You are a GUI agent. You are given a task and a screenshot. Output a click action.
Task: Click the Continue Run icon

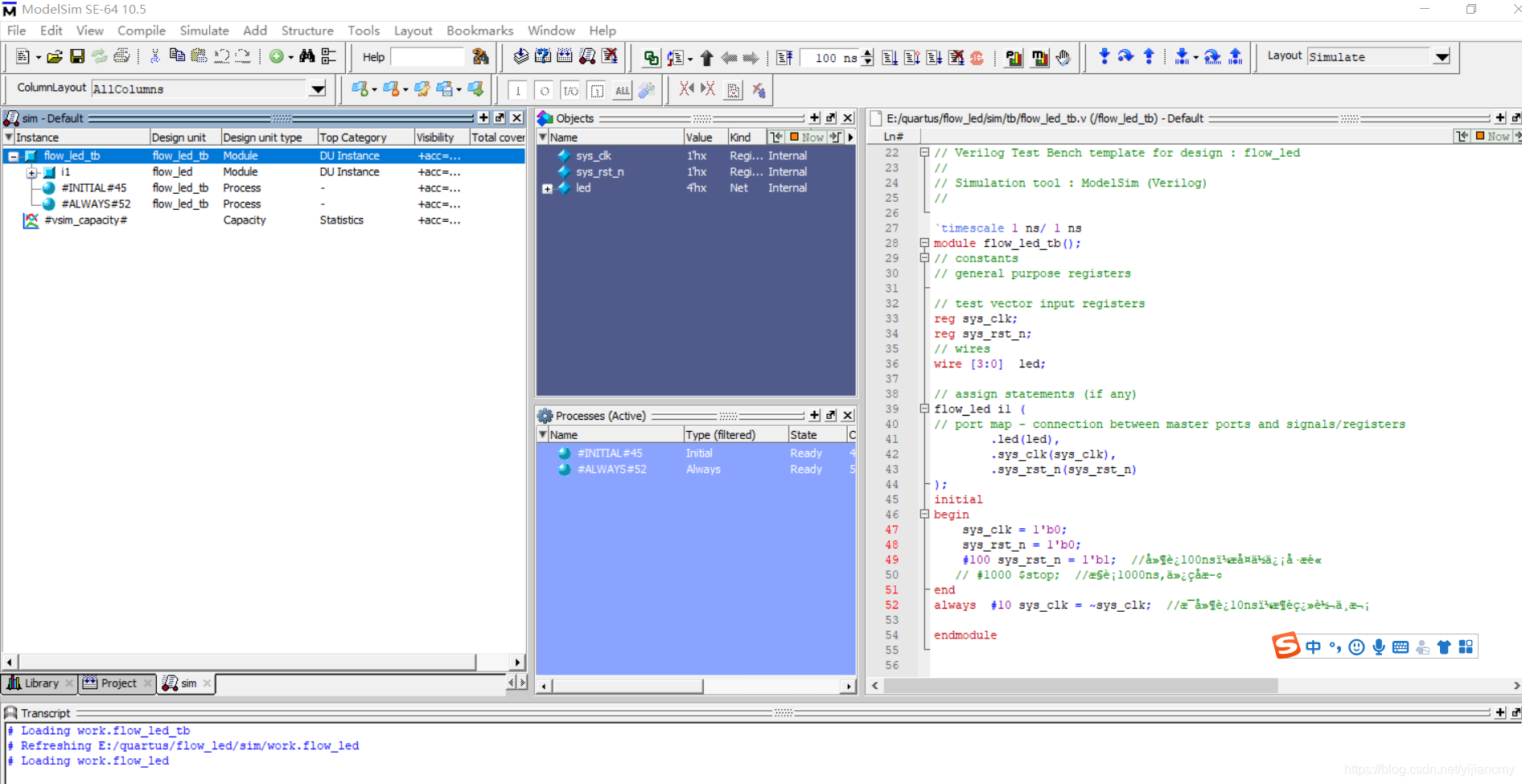point(911,57)
